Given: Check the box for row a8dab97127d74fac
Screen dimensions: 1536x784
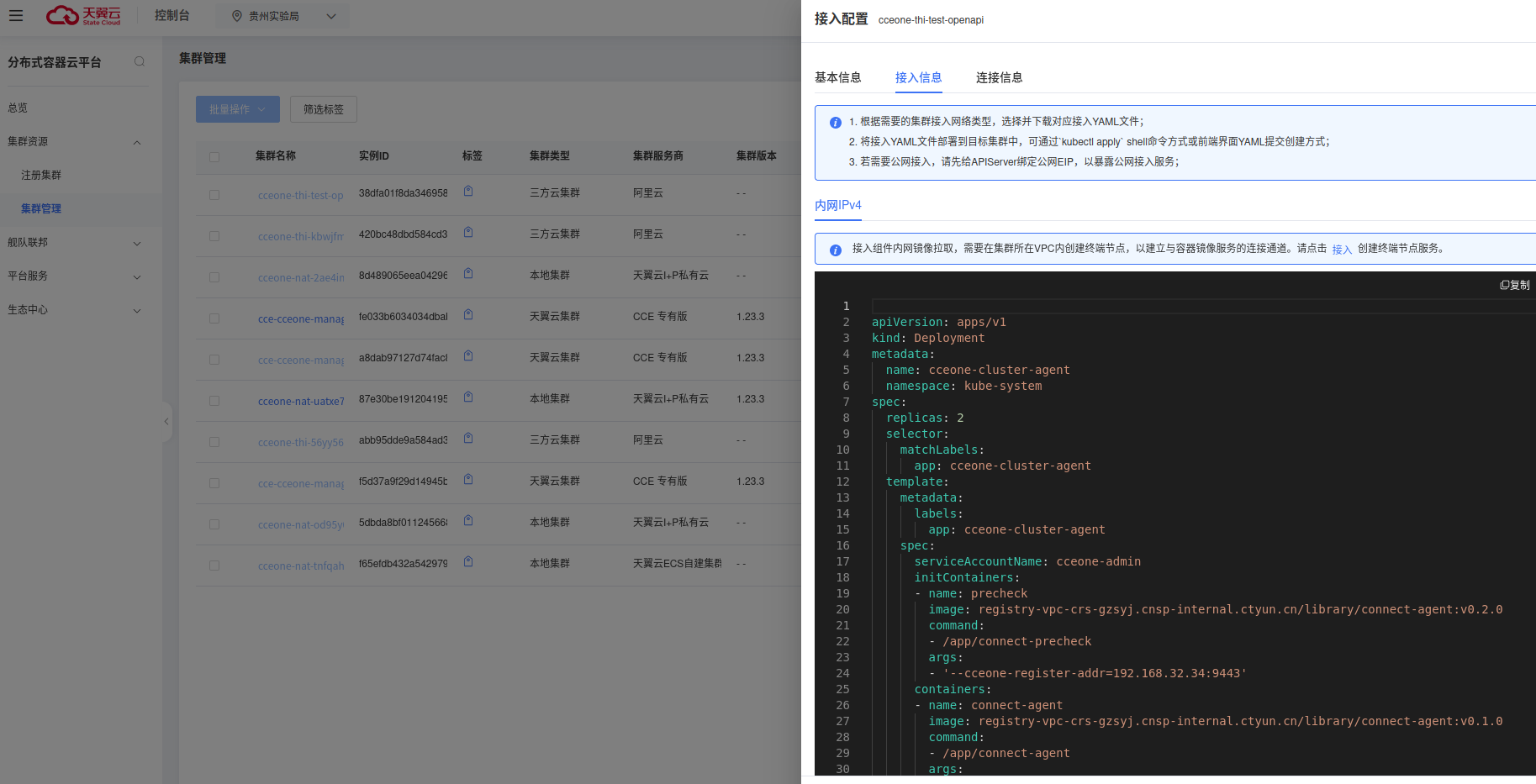Looking at the screenshot, I should coord(214,360).
